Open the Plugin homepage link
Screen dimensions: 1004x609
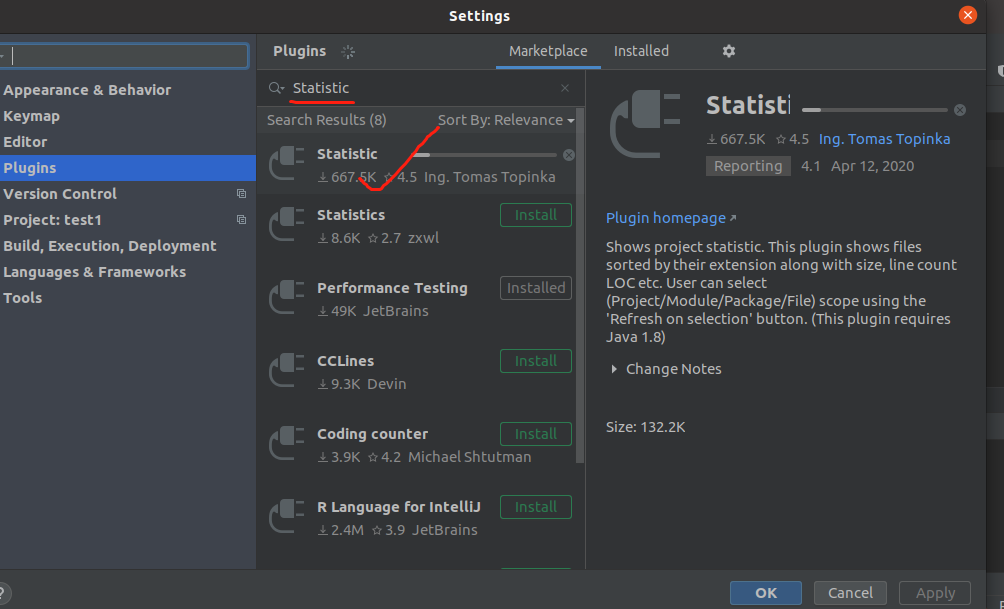point(671,218)
